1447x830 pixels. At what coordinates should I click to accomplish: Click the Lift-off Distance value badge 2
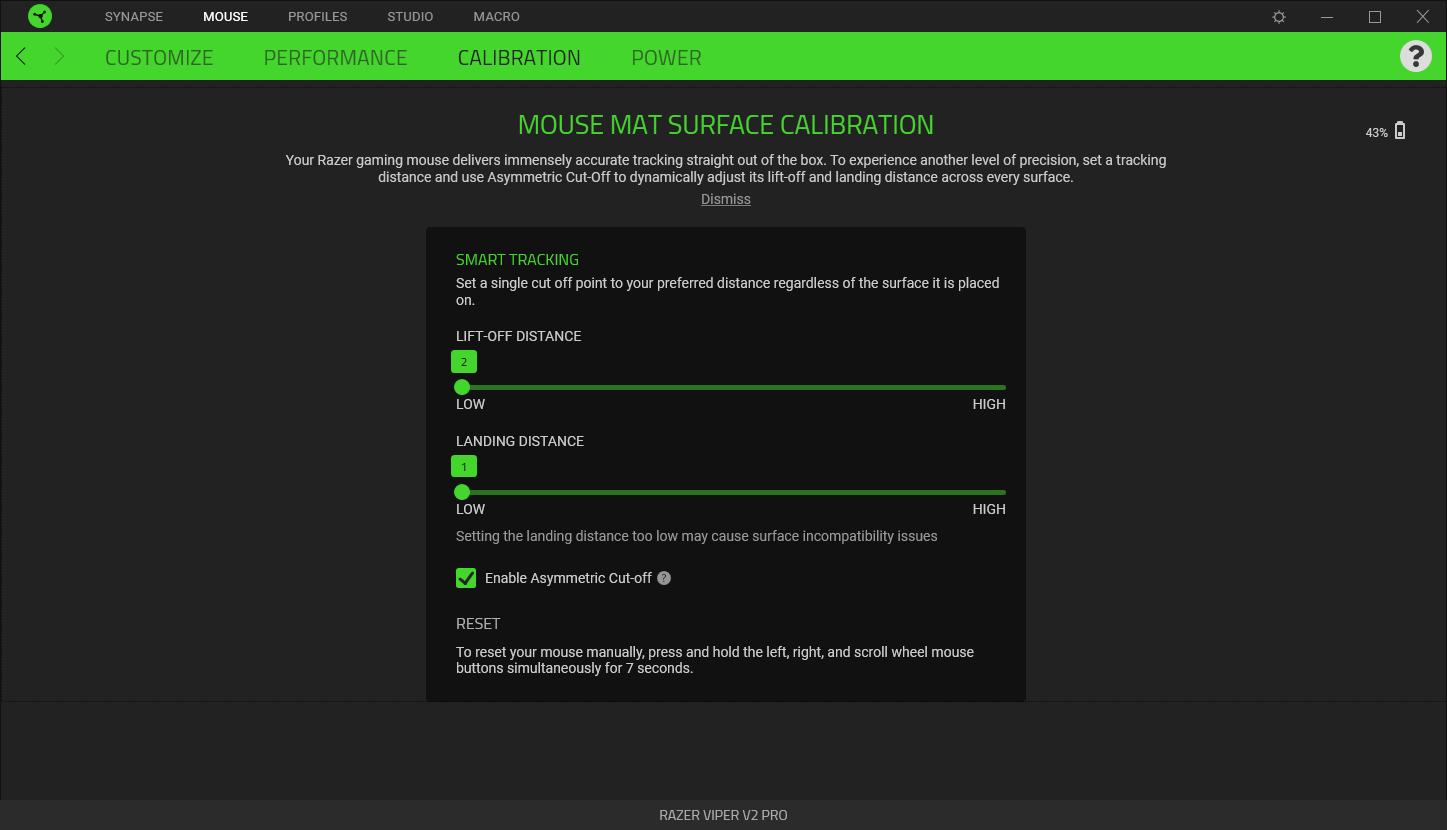(464, 362)
